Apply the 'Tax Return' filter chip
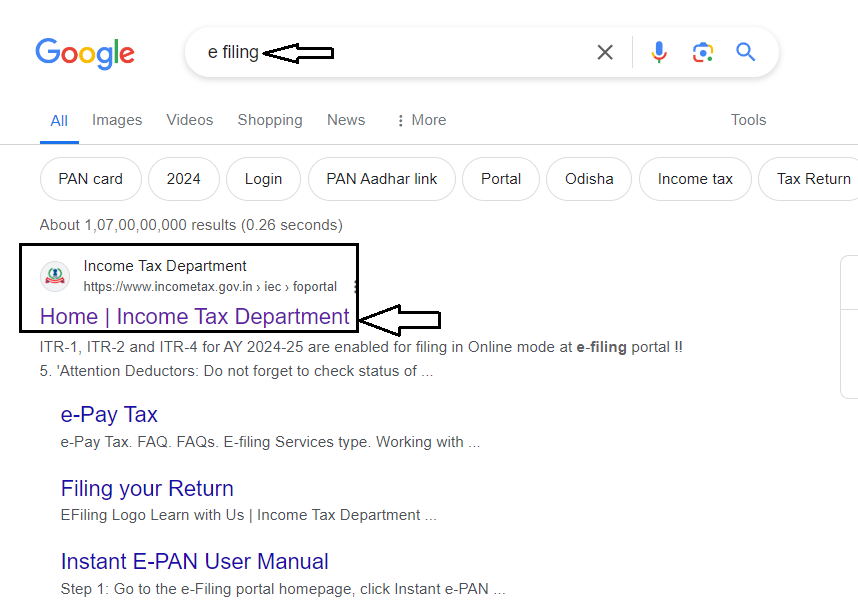 coord(810,179)
